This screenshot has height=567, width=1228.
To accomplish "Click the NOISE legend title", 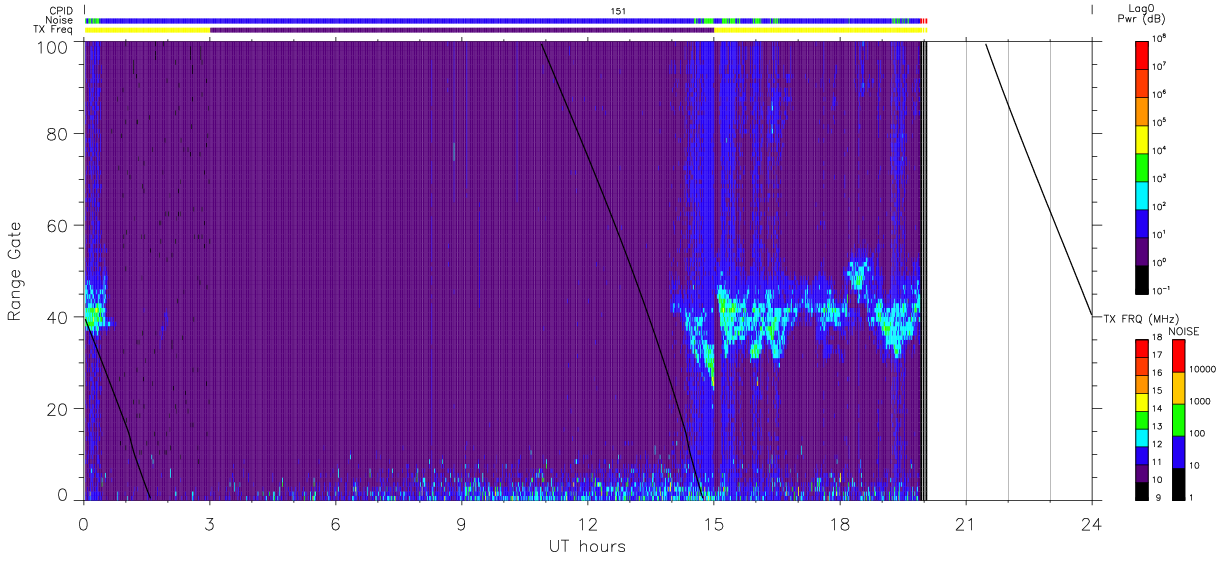I will click(1185, 330).
